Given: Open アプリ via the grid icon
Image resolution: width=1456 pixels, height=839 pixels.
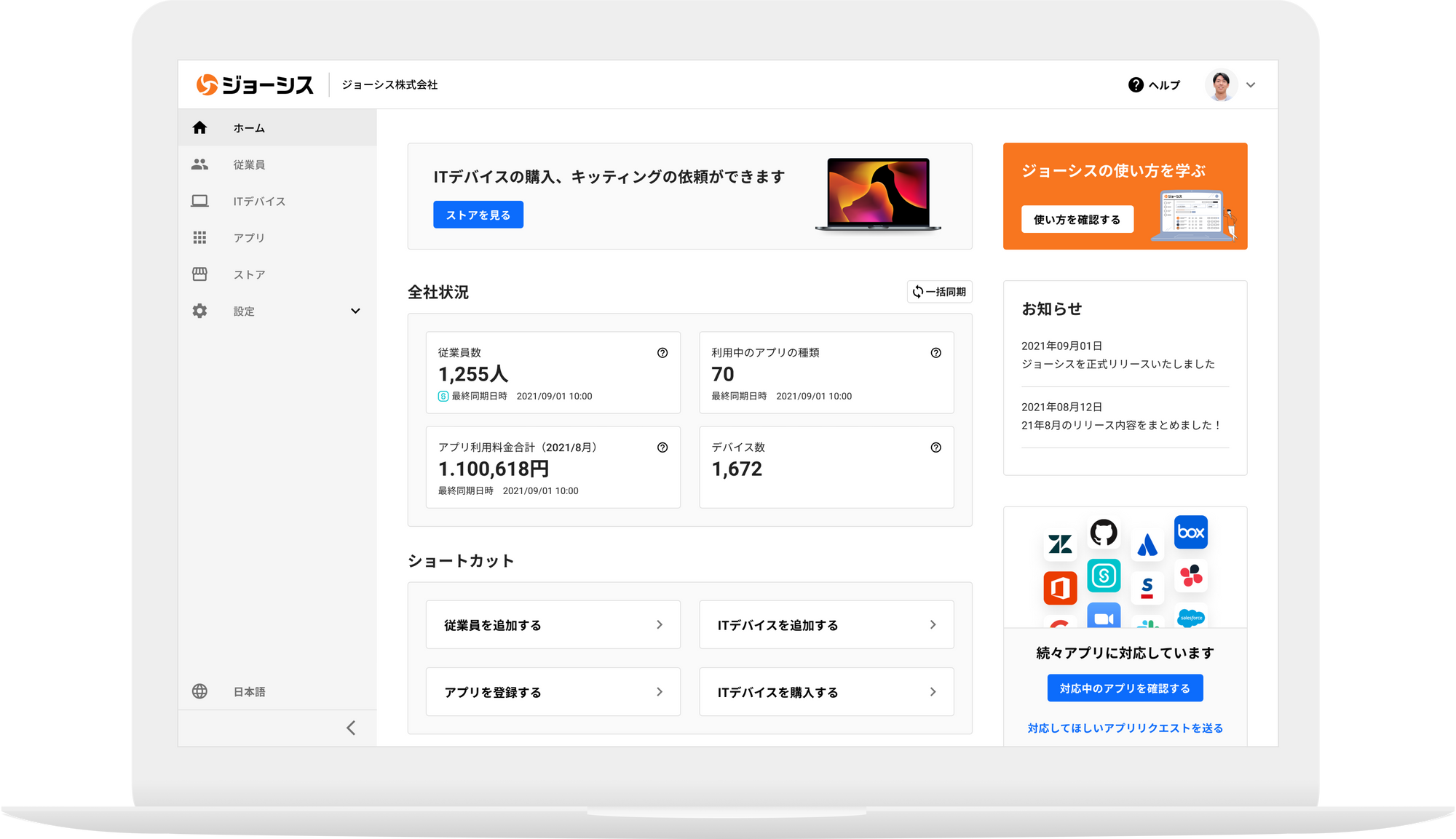Looking at the screenshot, I should [x=199, y=237].
